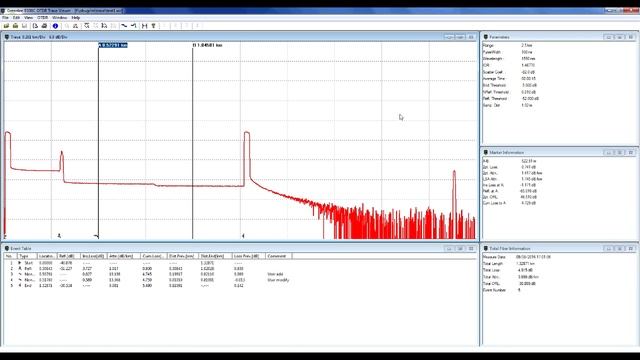Select event row 2 Refl.
The image size is (640, 360).
coord(147,269)
